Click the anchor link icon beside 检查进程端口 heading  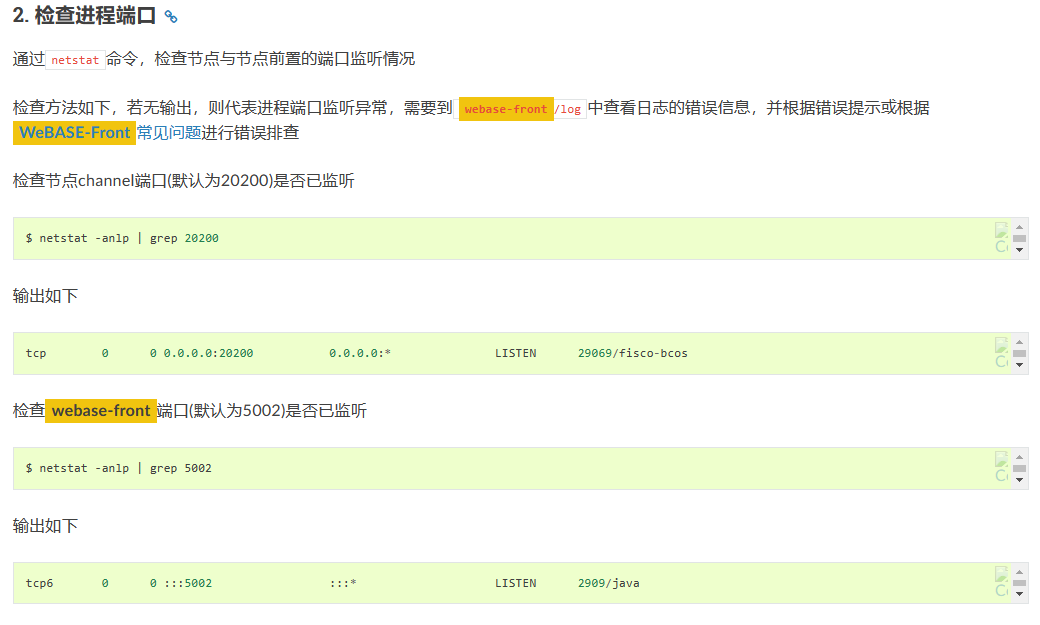[171, 17]
